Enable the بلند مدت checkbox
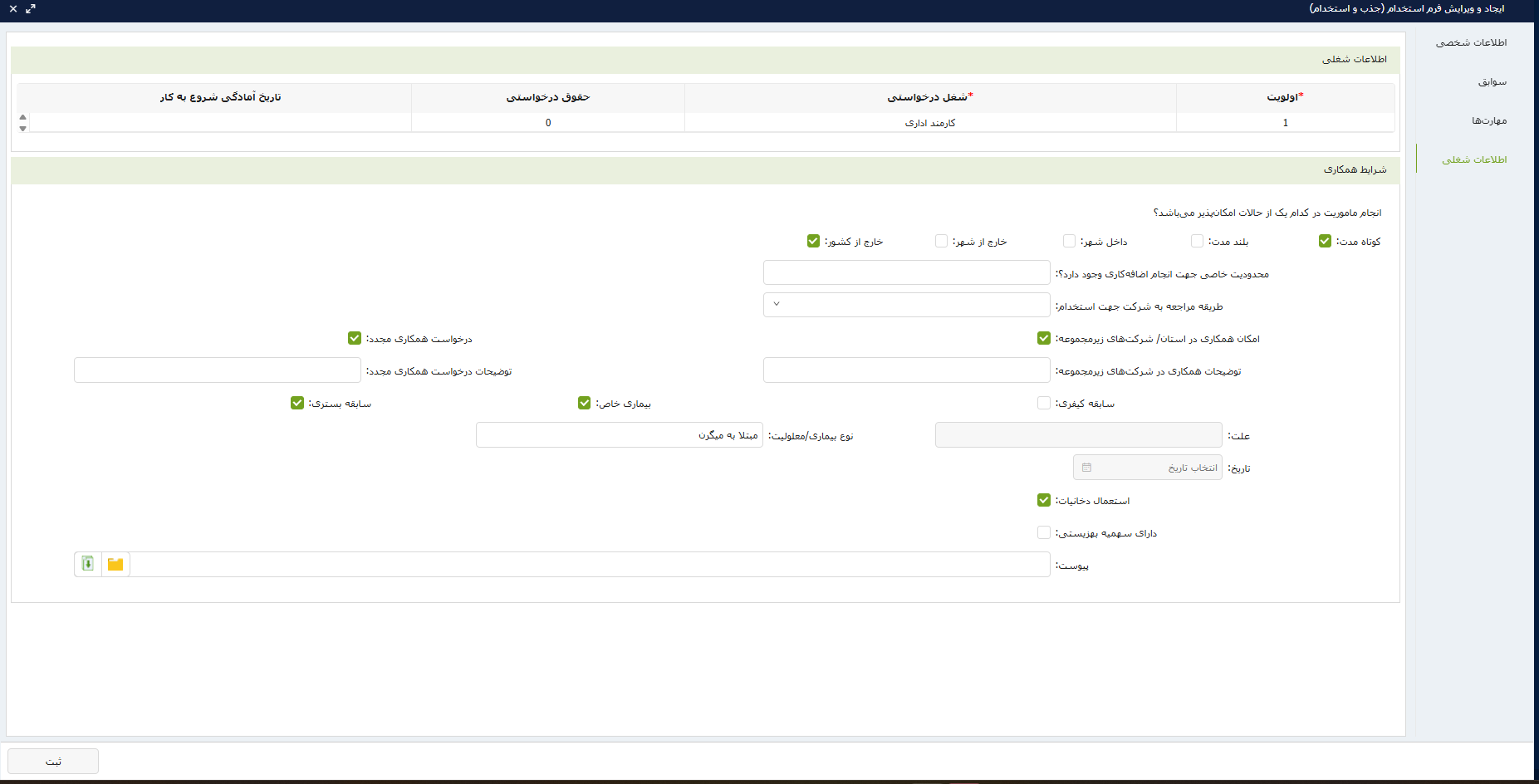The width and height of the screenshot is (1539, 784). point(1197,241)
